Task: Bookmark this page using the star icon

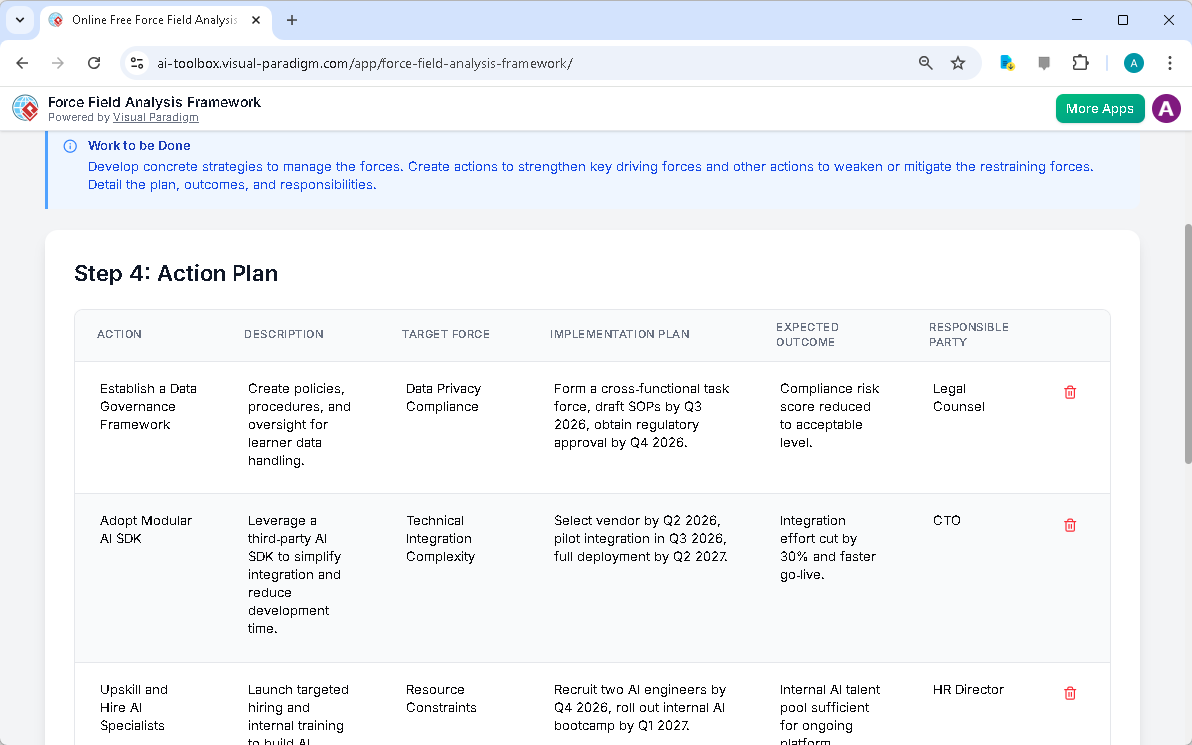Action: [958, 62]
